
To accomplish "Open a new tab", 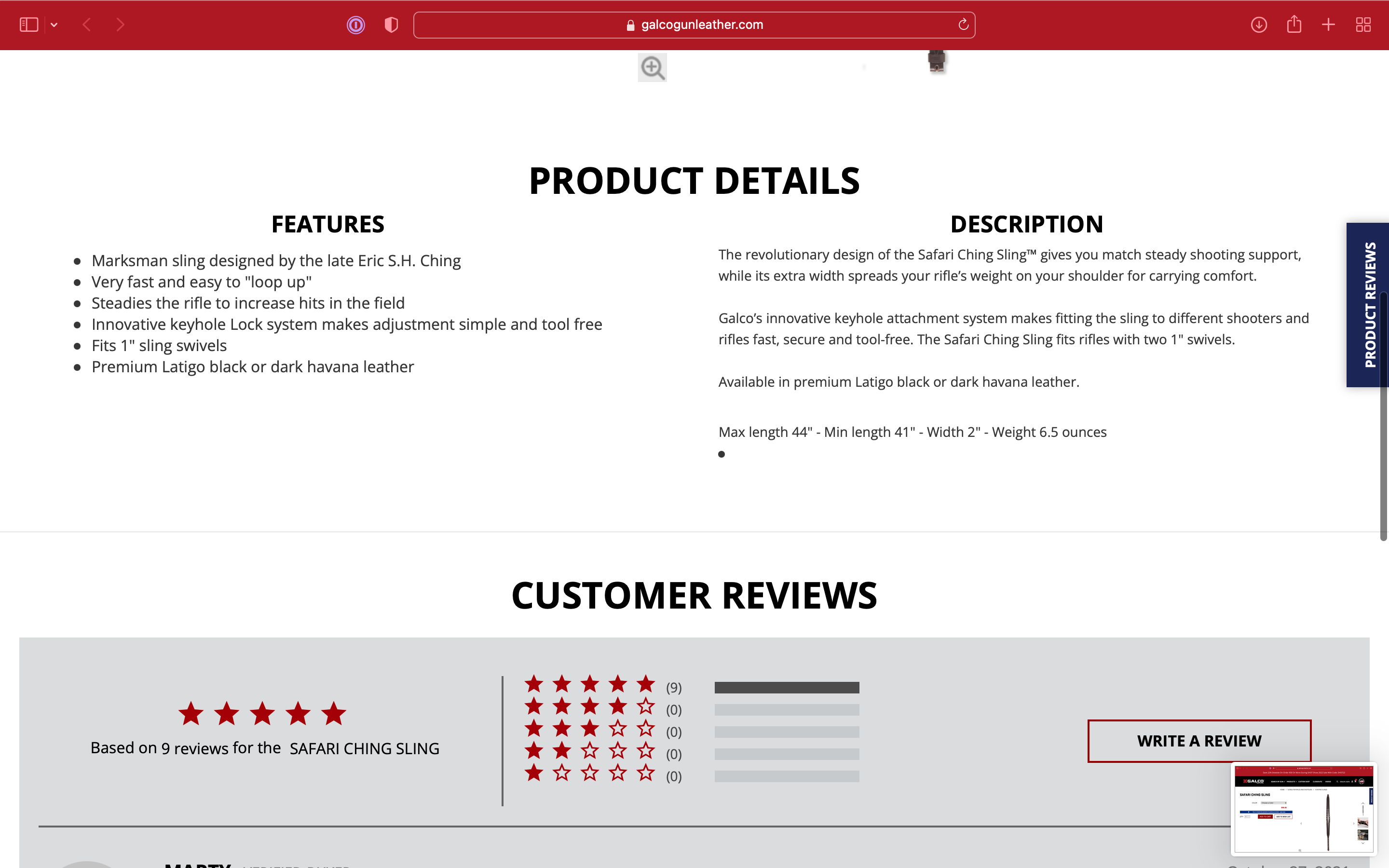I will pos(1328,25).
